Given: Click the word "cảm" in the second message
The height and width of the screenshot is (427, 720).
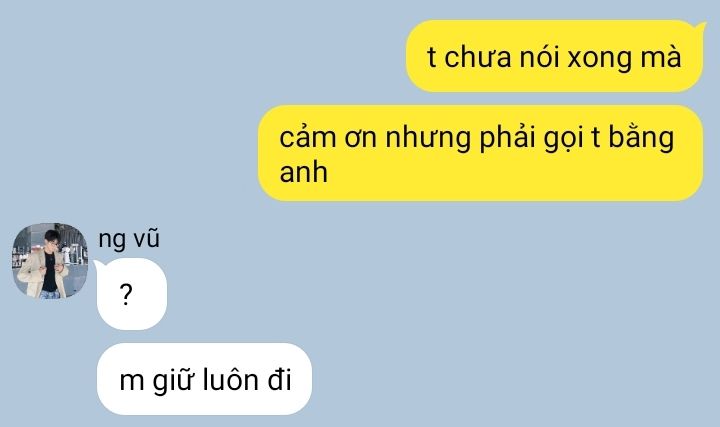Looking at the screenshot, I should [x=308, y=137].
